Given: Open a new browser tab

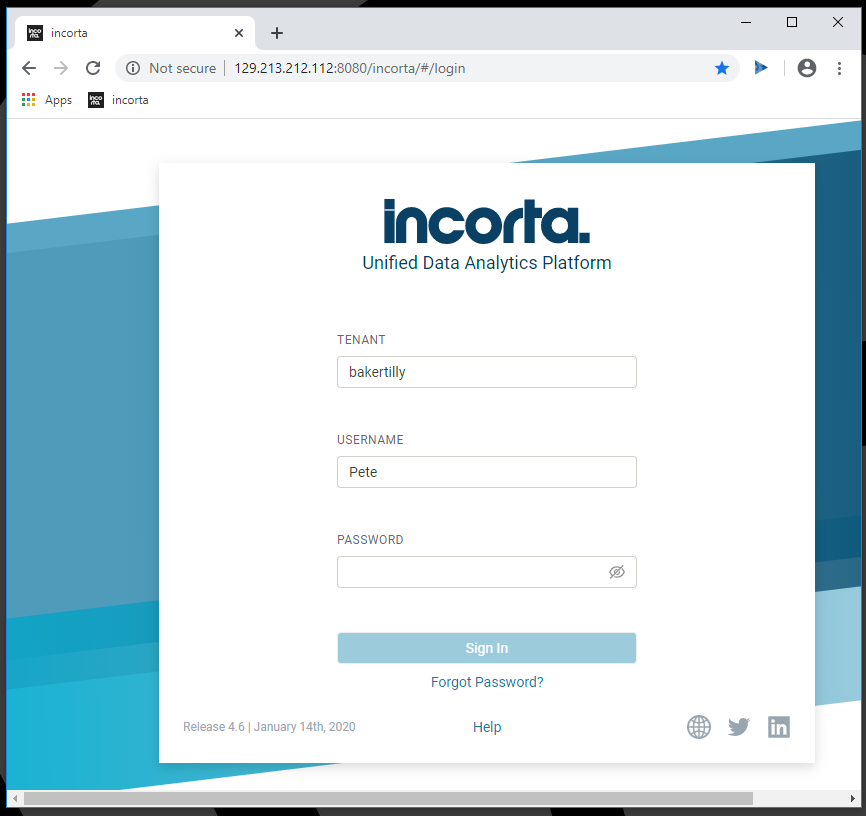Looking at the screenshot, I should click(277, 33).
